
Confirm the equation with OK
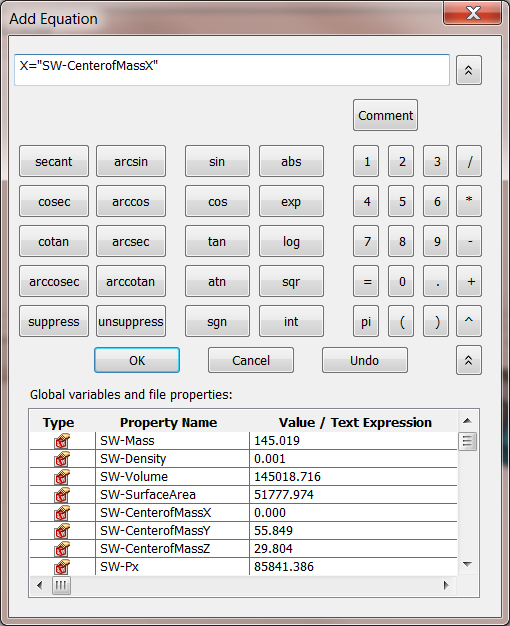tap(137, 360)
